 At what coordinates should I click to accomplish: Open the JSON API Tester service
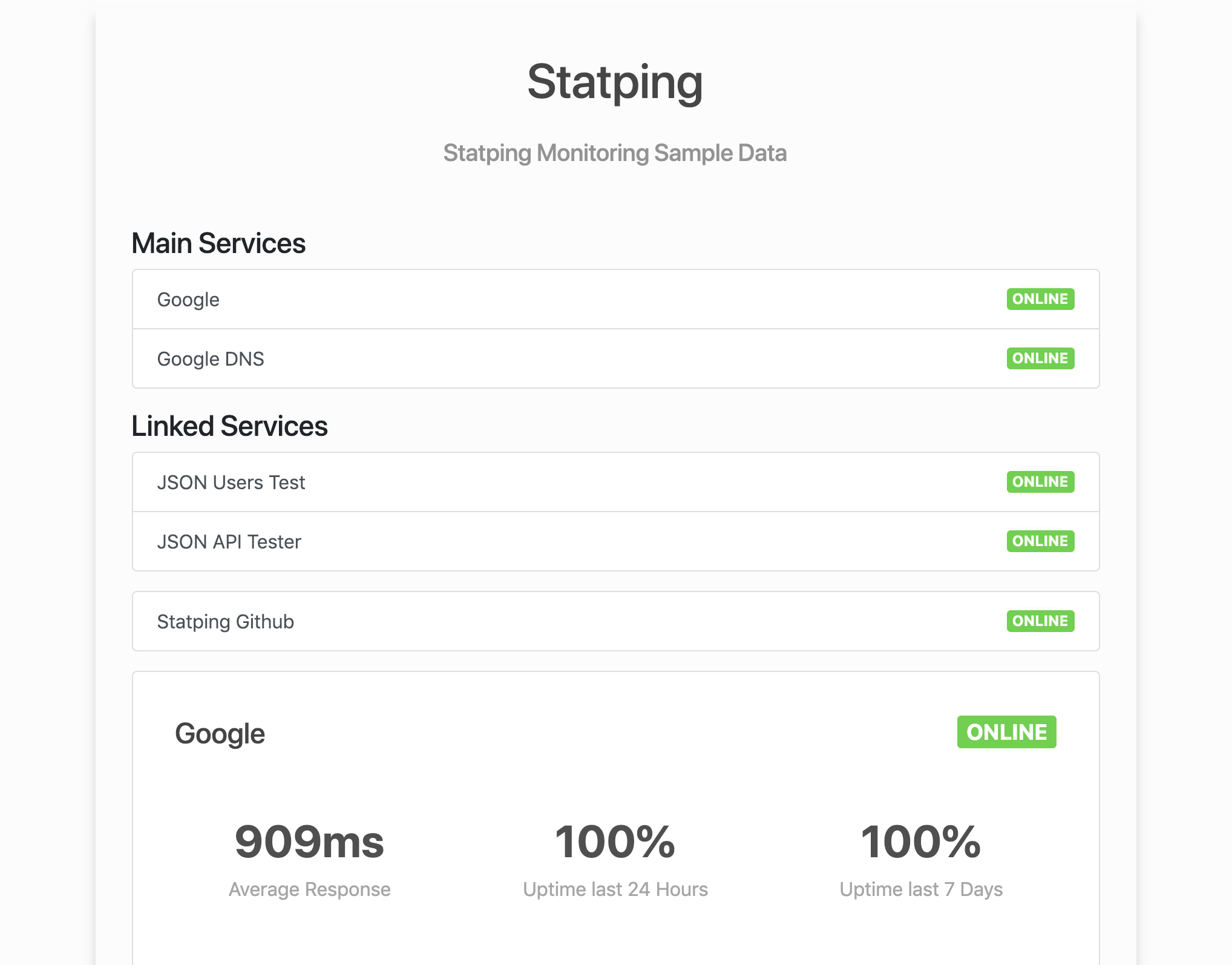pyautogui.click(x=230, y=541)
